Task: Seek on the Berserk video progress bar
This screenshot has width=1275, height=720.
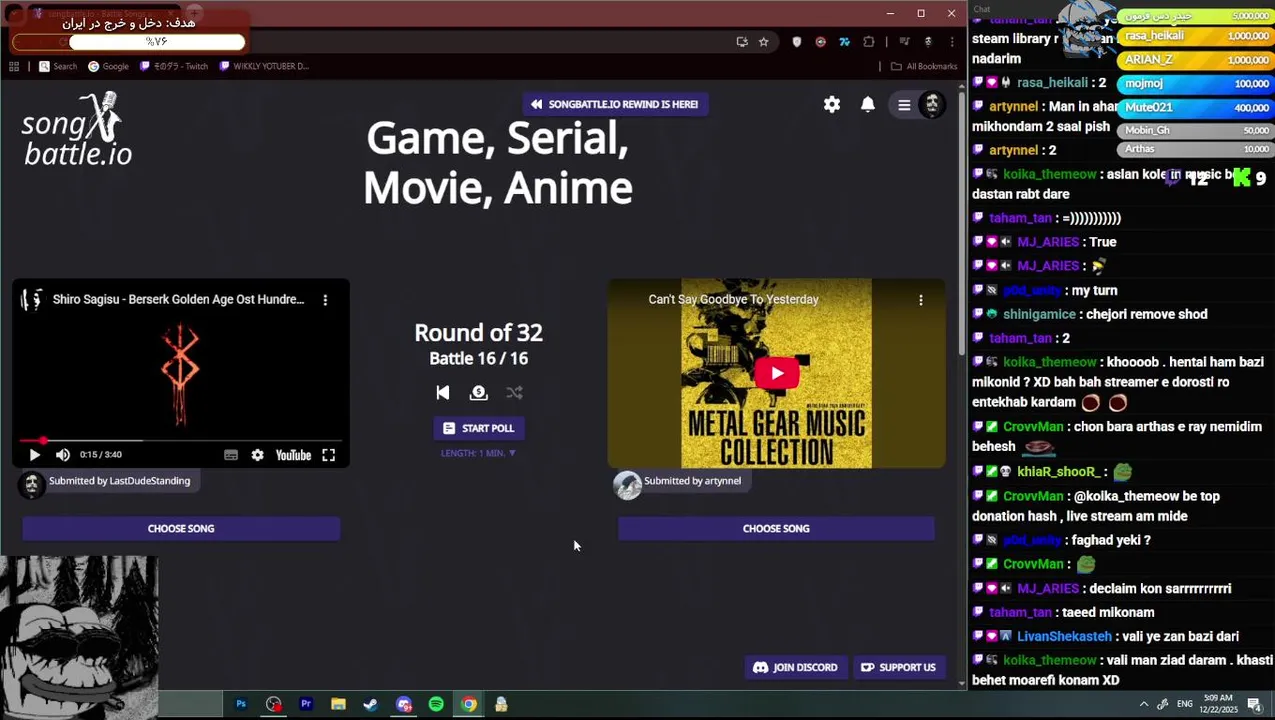Action: pos(181,440)
